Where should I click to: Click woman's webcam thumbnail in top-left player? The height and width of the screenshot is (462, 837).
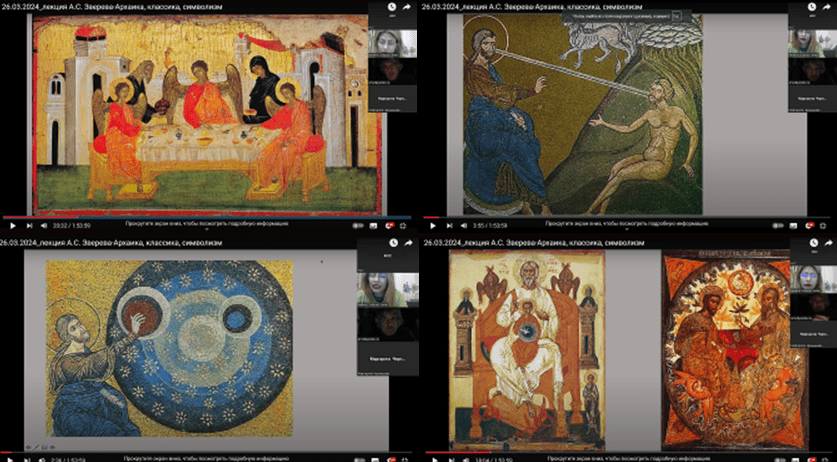coord(392,42)
